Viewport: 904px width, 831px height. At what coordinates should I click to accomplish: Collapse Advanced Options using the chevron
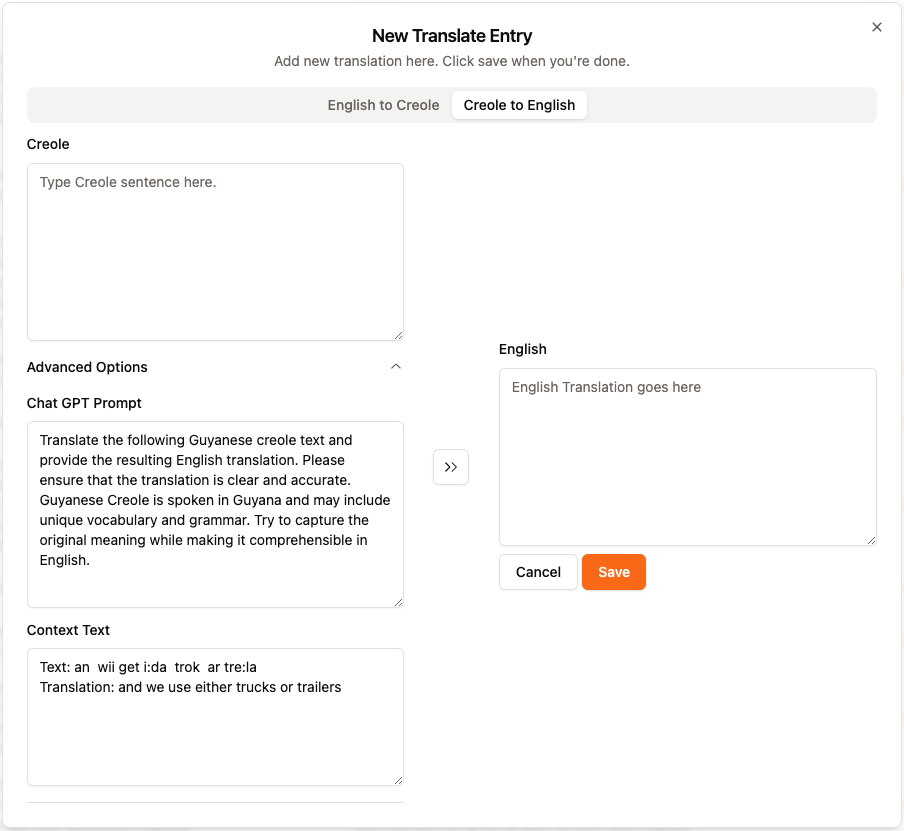[x=396, y=367]
